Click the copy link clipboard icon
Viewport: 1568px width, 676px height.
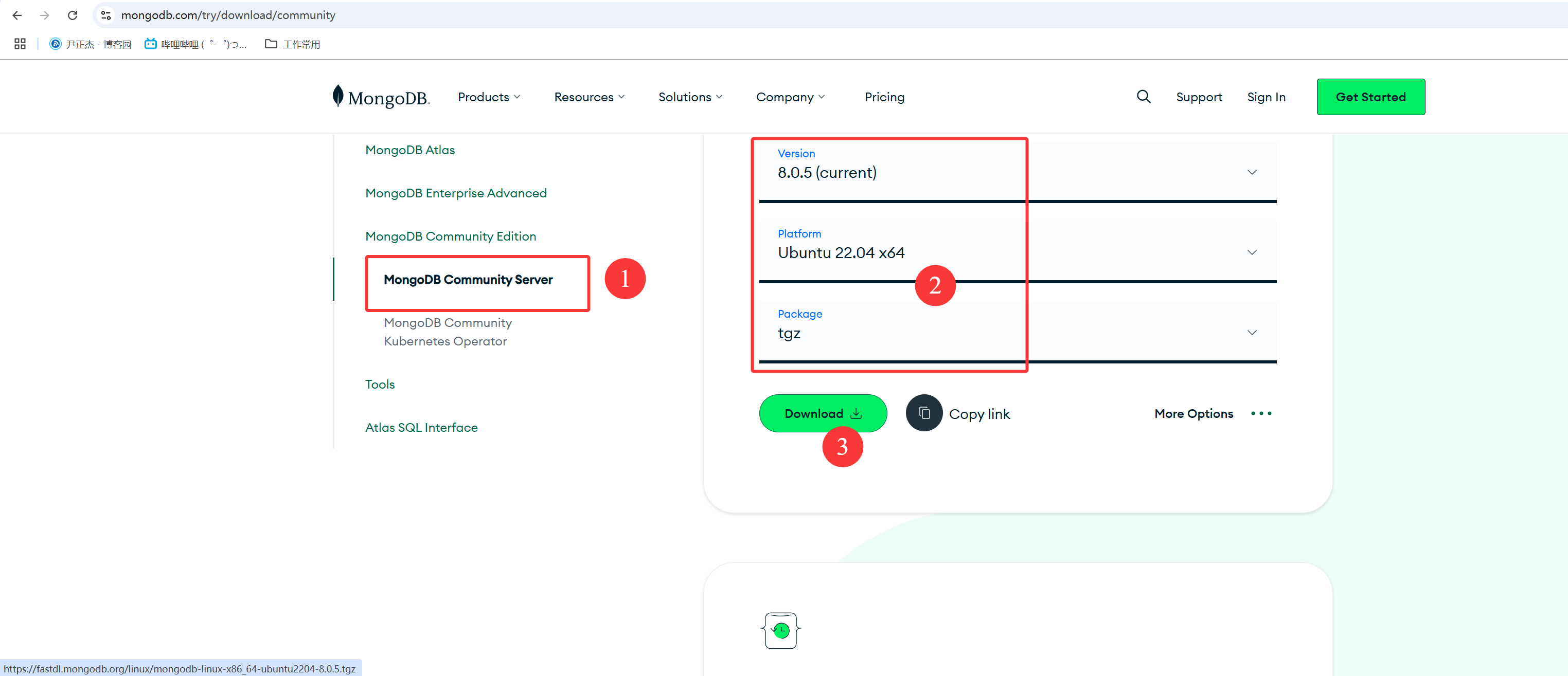point(923,413)
